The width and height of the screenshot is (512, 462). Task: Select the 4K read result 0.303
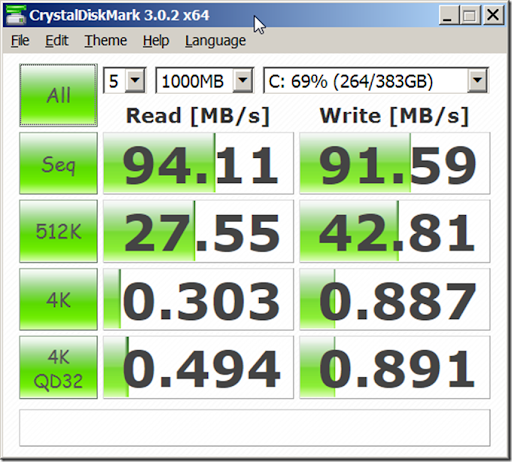pyautogui.click(x=198, y=299)
